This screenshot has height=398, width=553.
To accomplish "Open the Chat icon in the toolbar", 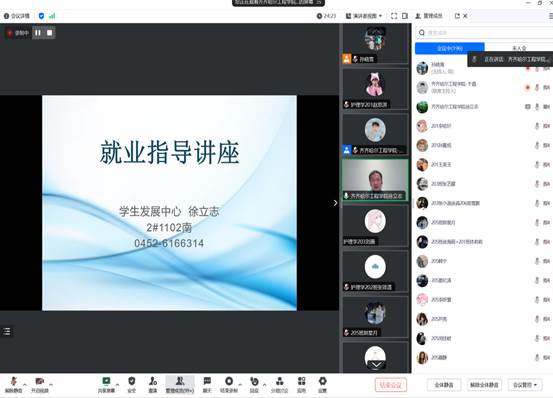I will [x=207, y=385].
